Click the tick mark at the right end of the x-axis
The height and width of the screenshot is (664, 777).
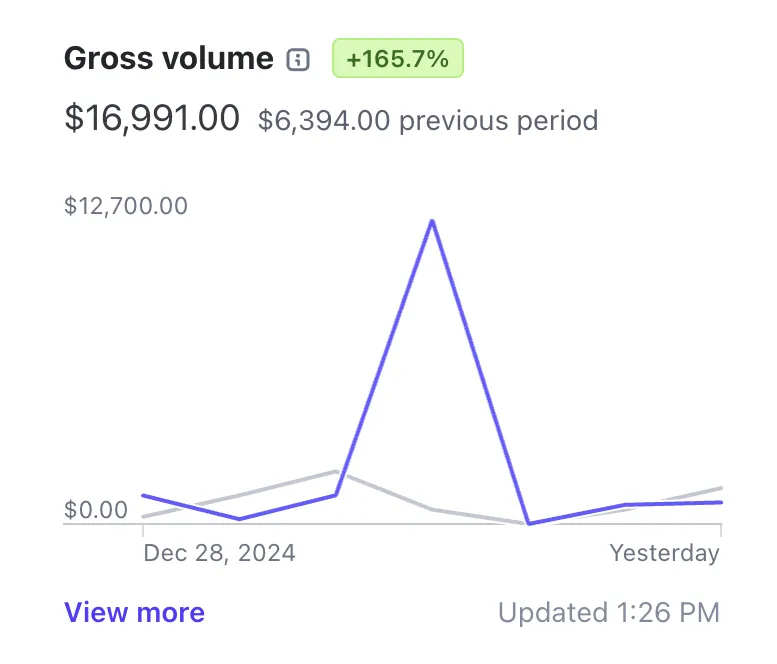tap(721, 530)
